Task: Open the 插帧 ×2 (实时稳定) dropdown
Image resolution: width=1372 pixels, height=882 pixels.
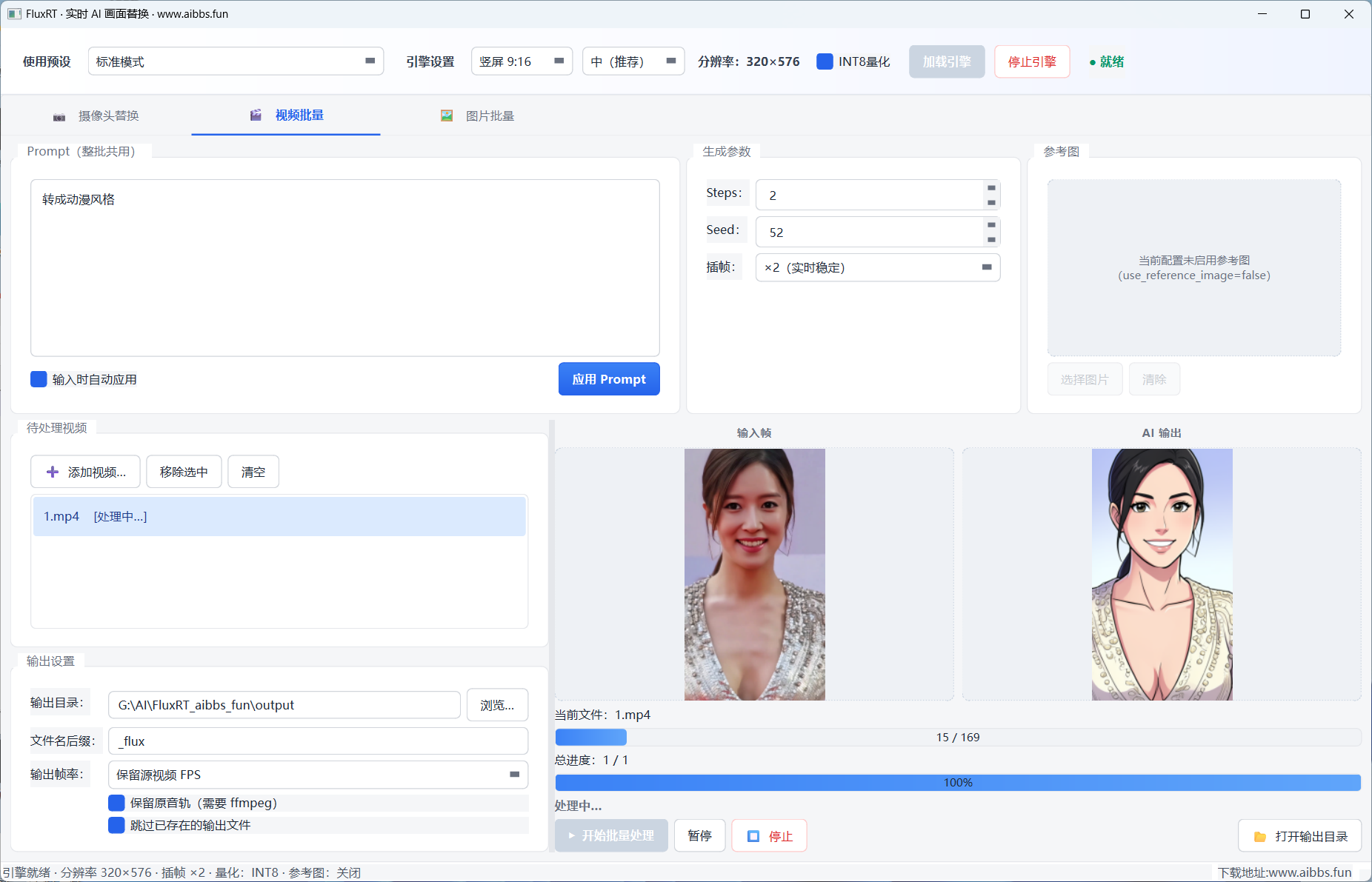Action: [878, 267]
